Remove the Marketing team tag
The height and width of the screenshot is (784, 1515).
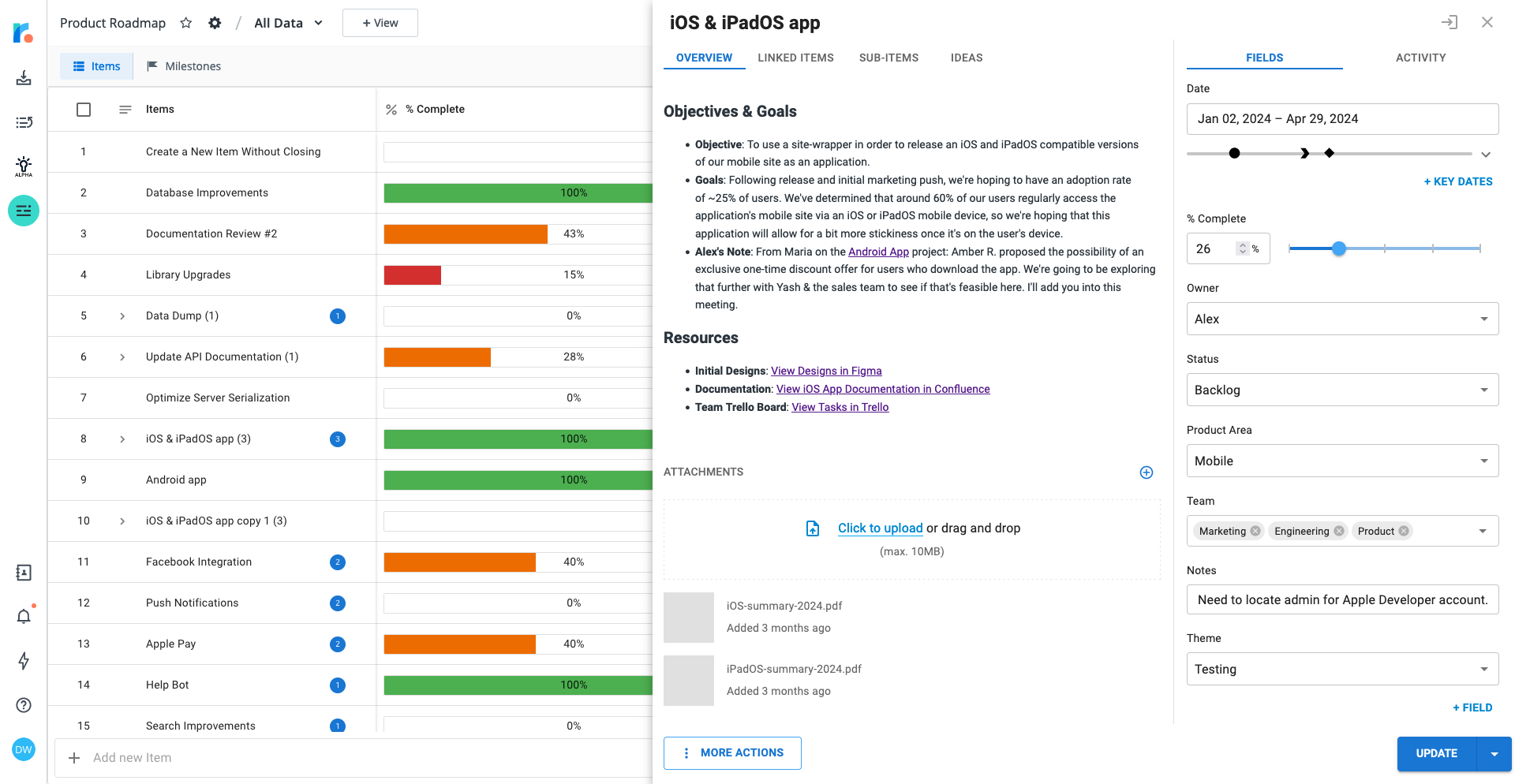pyautogui.click(x=1255, y=531)
